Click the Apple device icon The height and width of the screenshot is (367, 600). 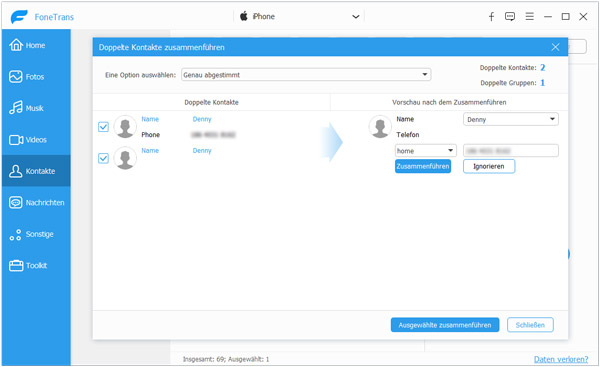(244, 16)
